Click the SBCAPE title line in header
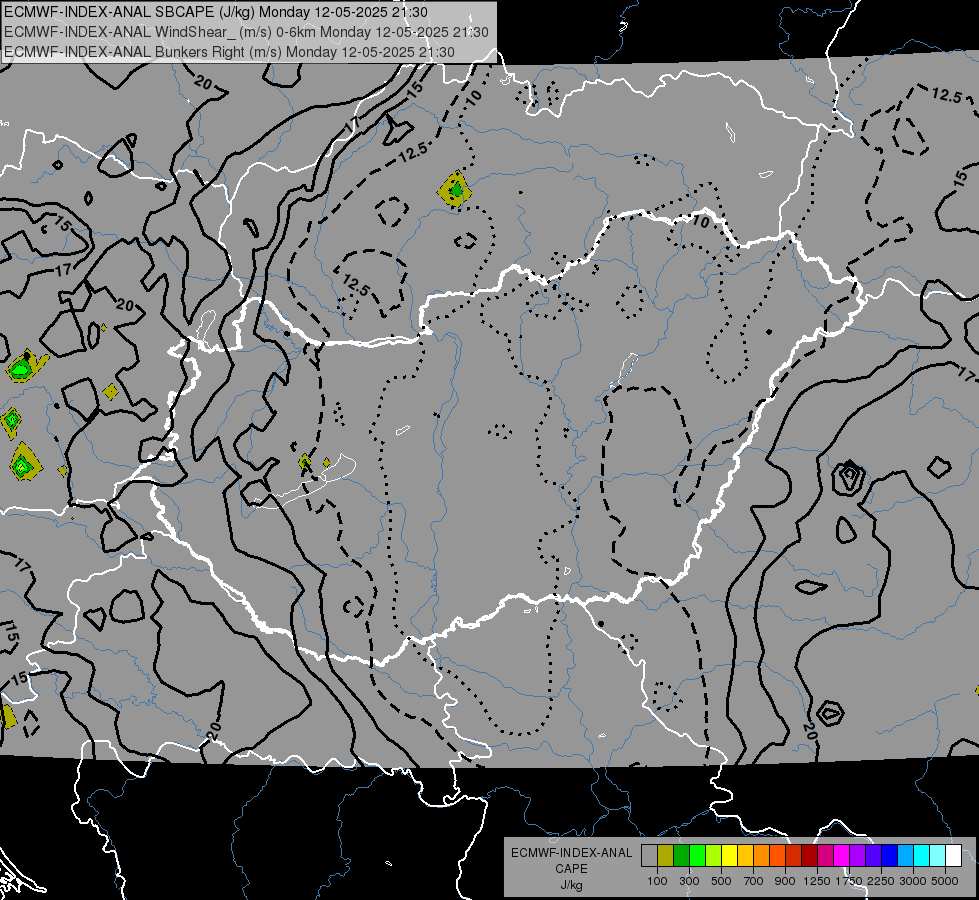 (x=216, y=12)
